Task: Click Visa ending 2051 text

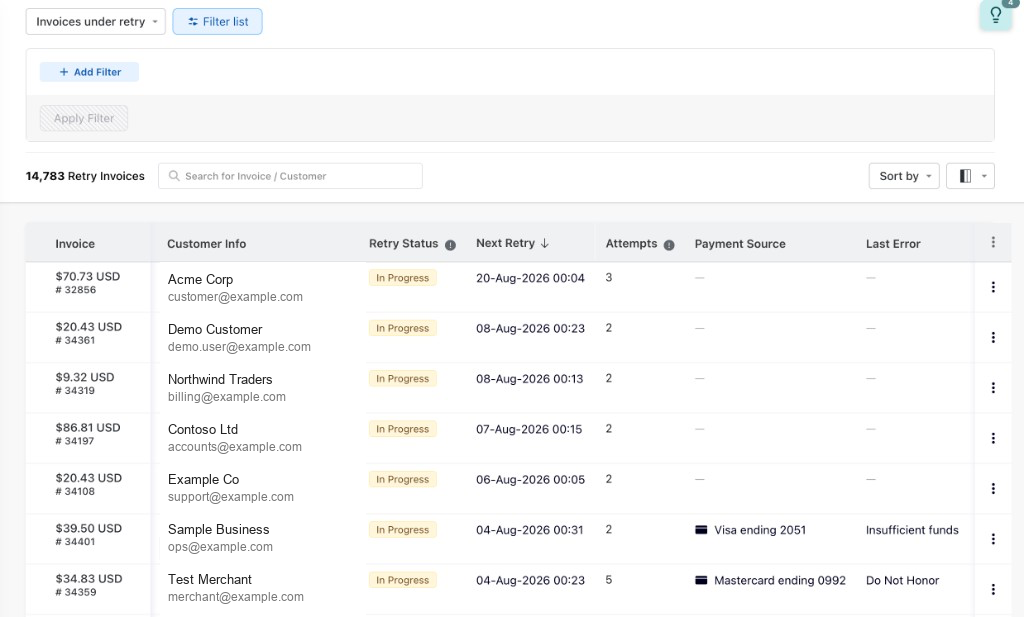Action: point(760,530)
